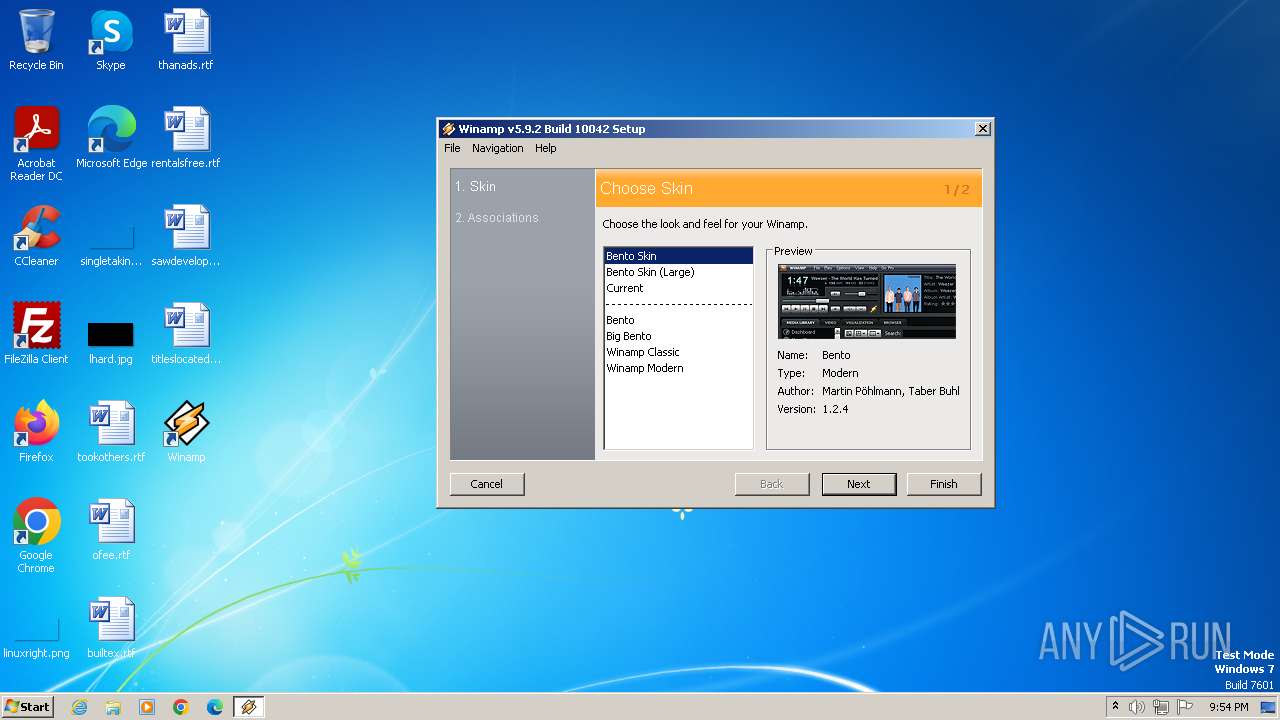Click the network tray icon
This screenshot has width=1280, height=720.
coord(1161,707)
